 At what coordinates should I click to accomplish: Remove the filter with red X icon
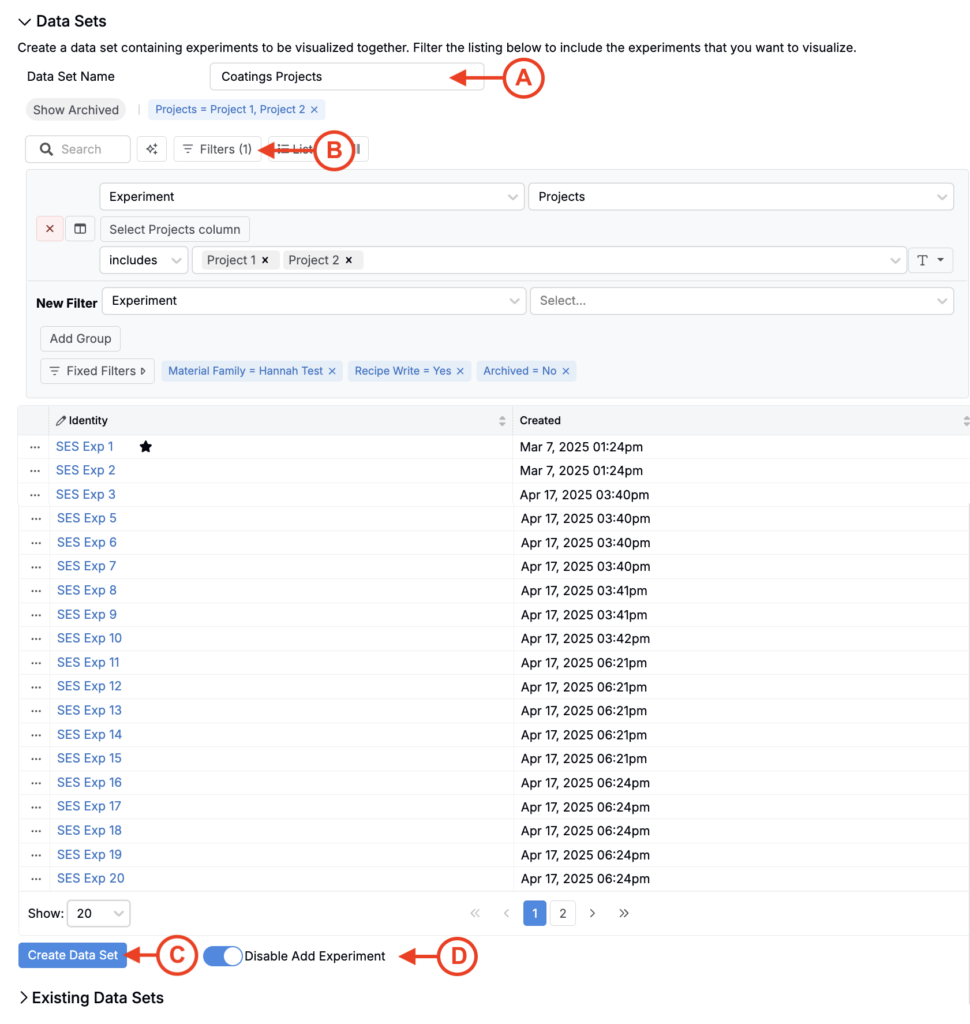pos(50,229)
